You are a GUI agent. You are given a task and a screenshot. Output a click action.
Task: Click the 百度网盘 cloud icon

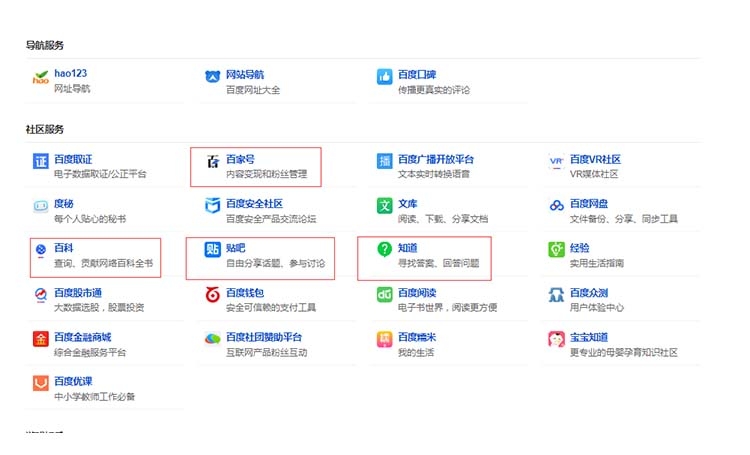coord(556,206)
